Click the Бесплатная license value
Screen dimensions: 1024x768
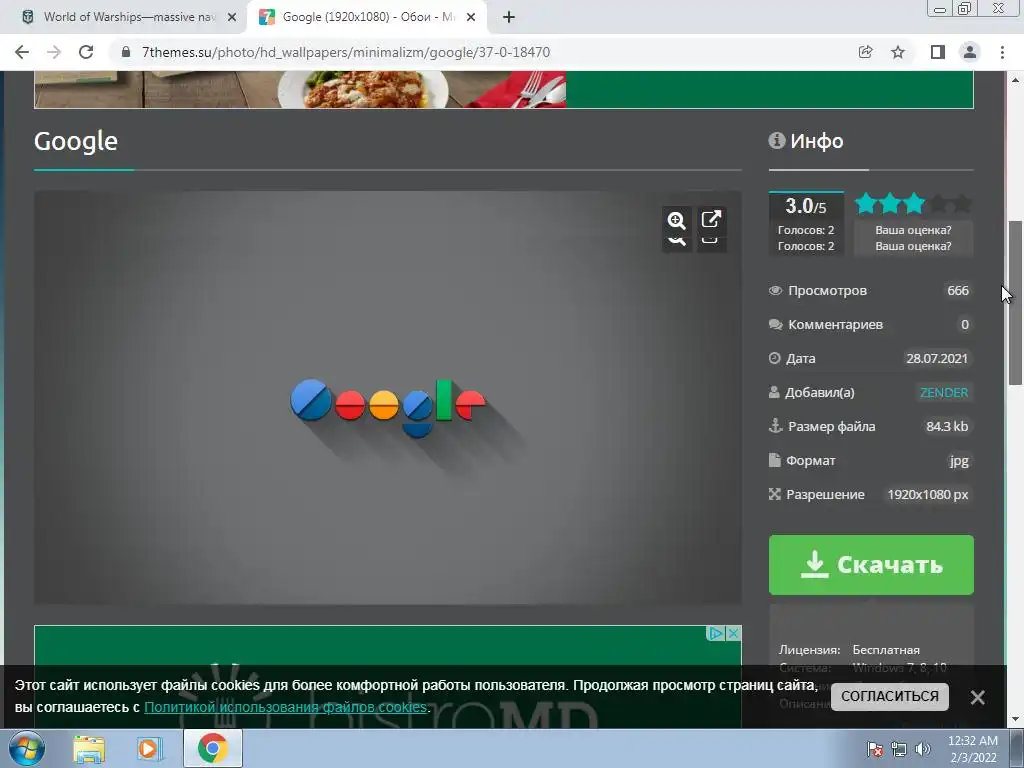[x=886, y=650]
